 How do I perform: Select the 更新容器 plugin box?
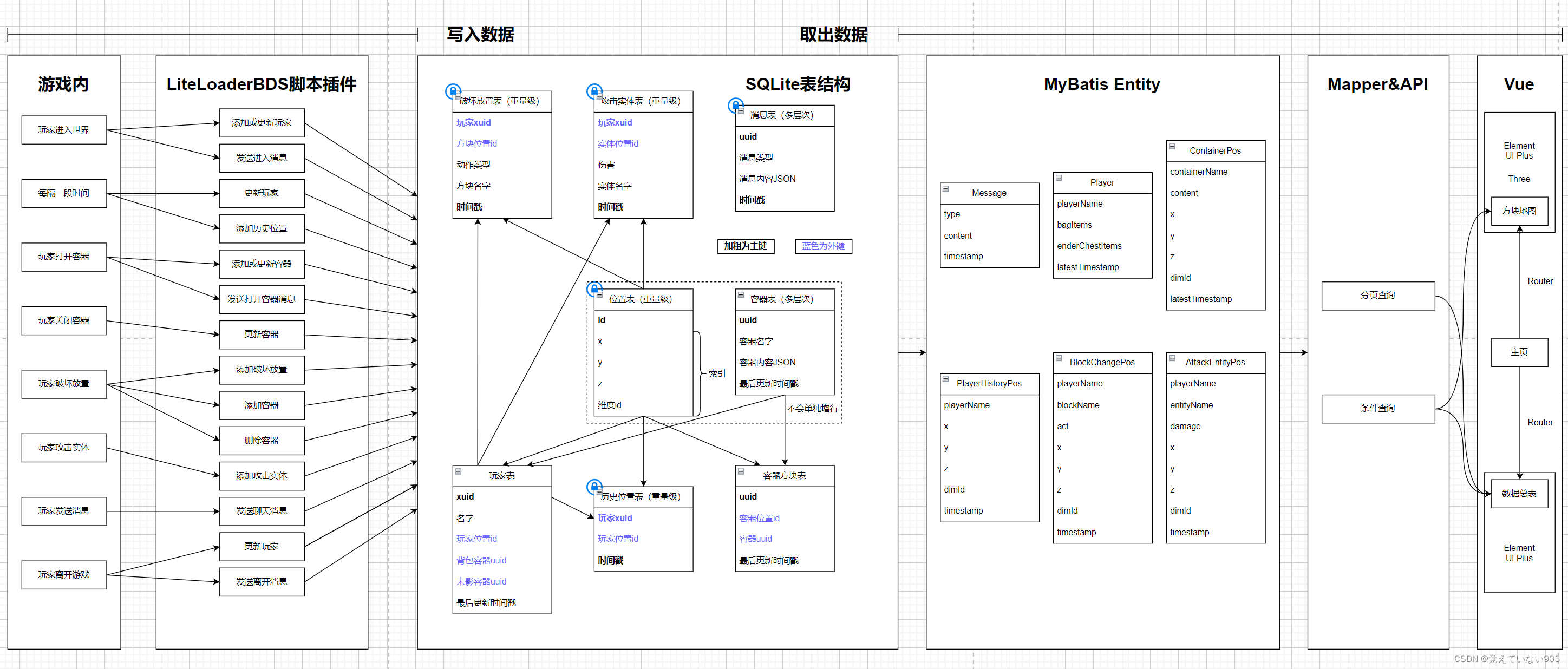[262, 334]
